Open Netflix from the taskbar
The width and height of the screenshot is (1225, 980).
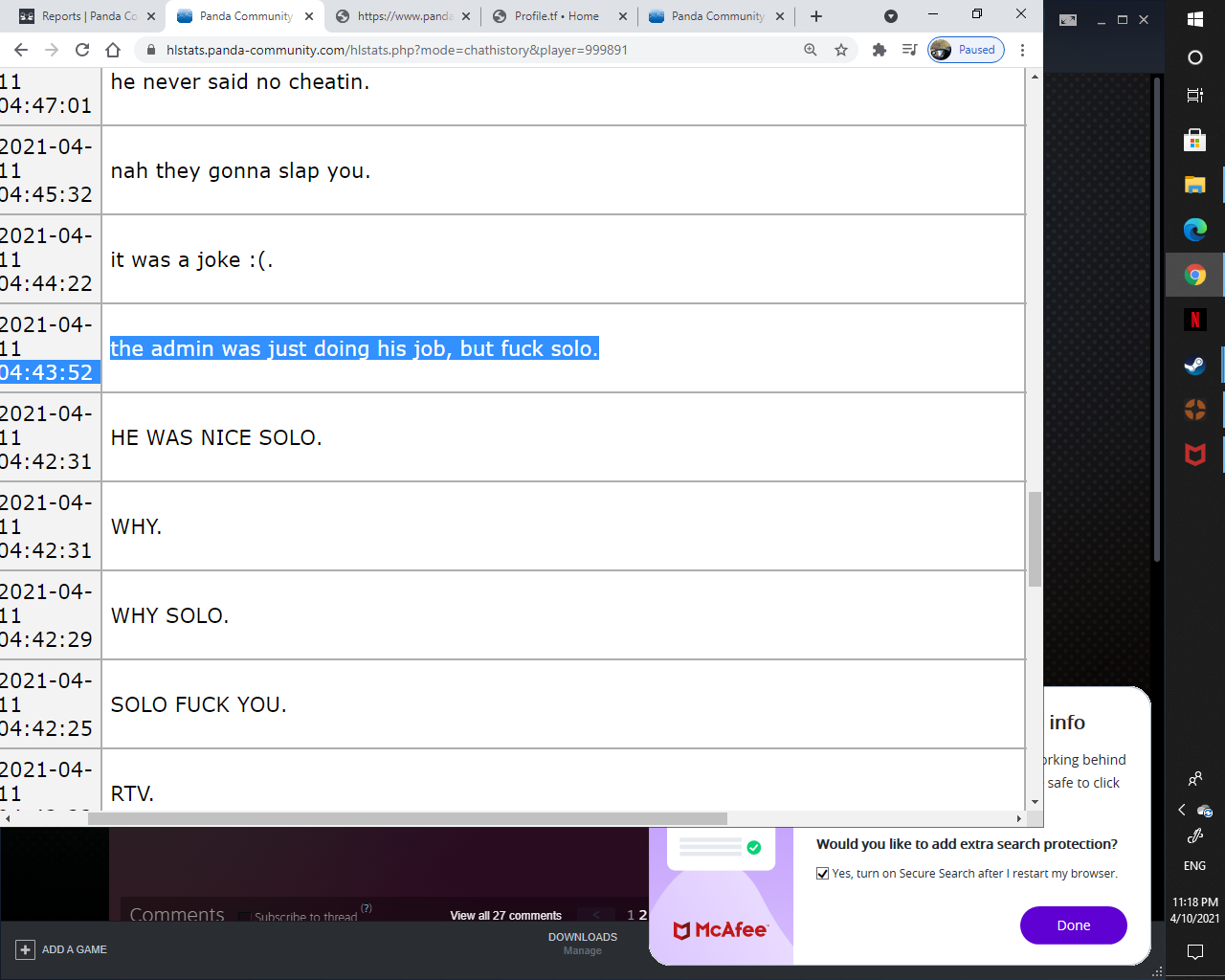point(1194,320)
